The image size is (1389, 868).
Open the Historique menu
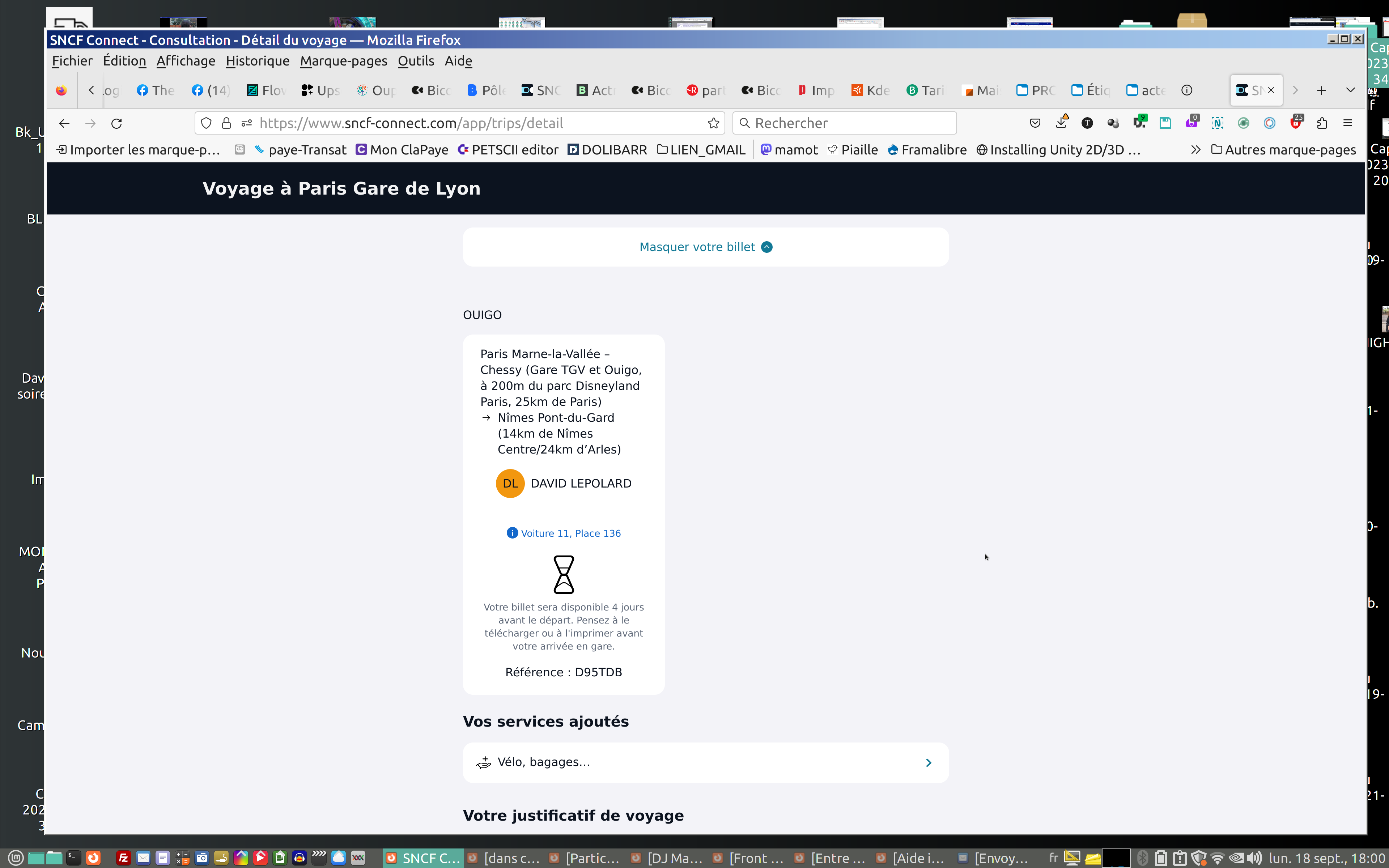(257, 61)
